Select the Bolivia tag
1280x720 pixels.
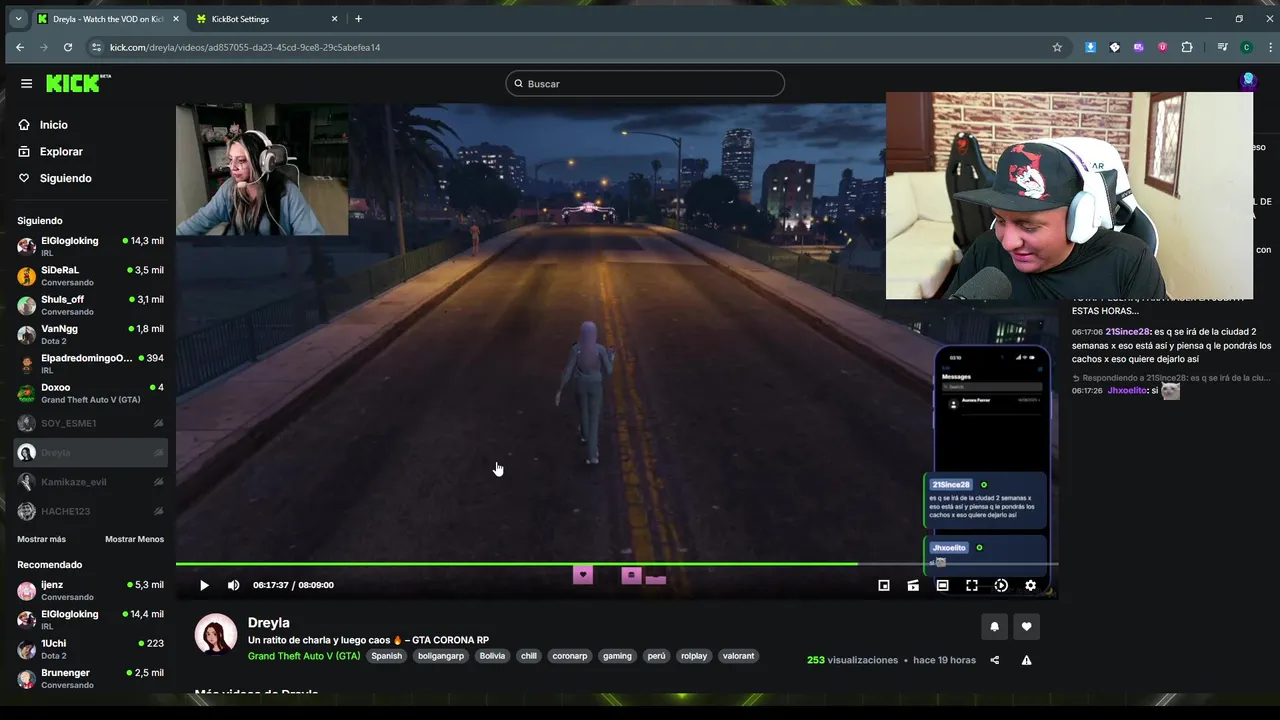pyautogui.click(x=492, y=656)
